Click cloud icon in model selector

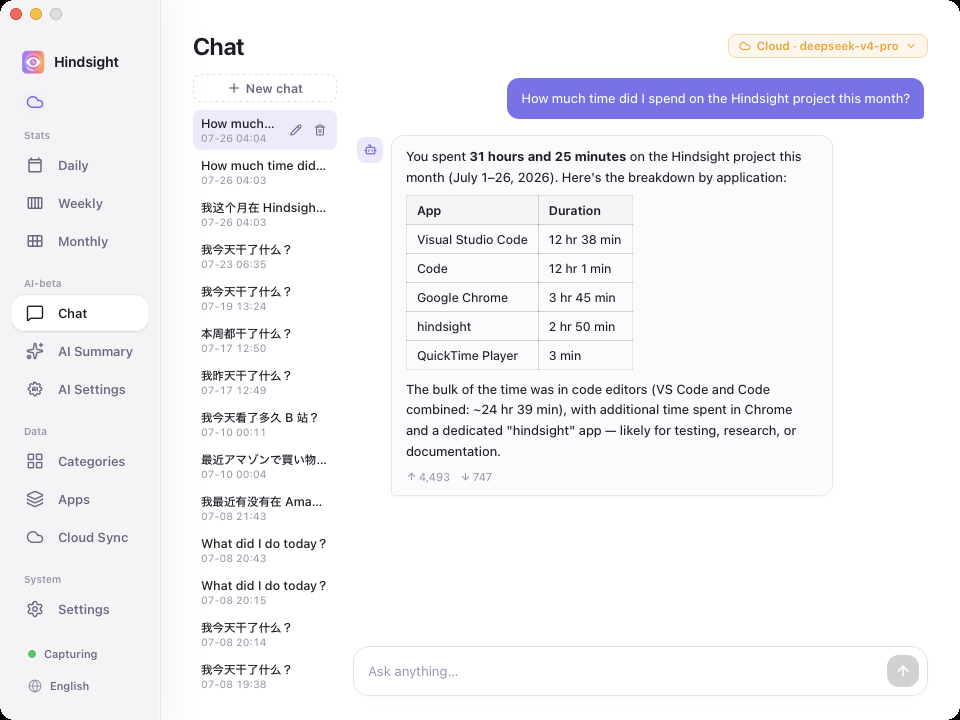tap(744, 46)
